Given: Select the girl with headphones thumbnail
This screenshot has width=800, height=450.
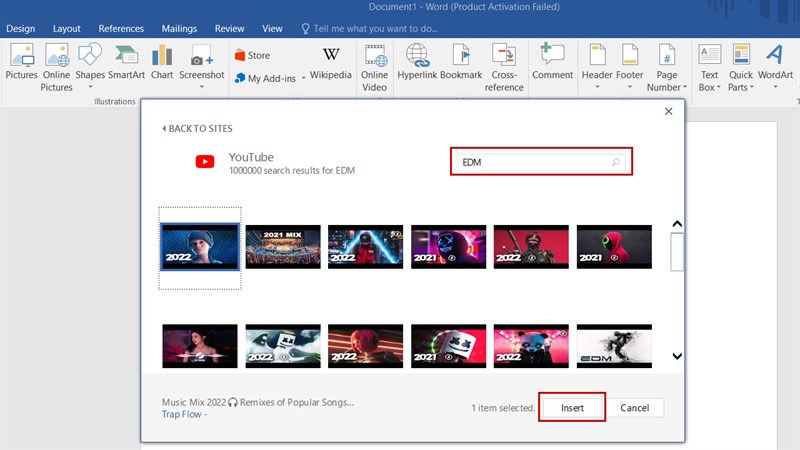Looking at the screenshot, I should (x=200, y=346).
